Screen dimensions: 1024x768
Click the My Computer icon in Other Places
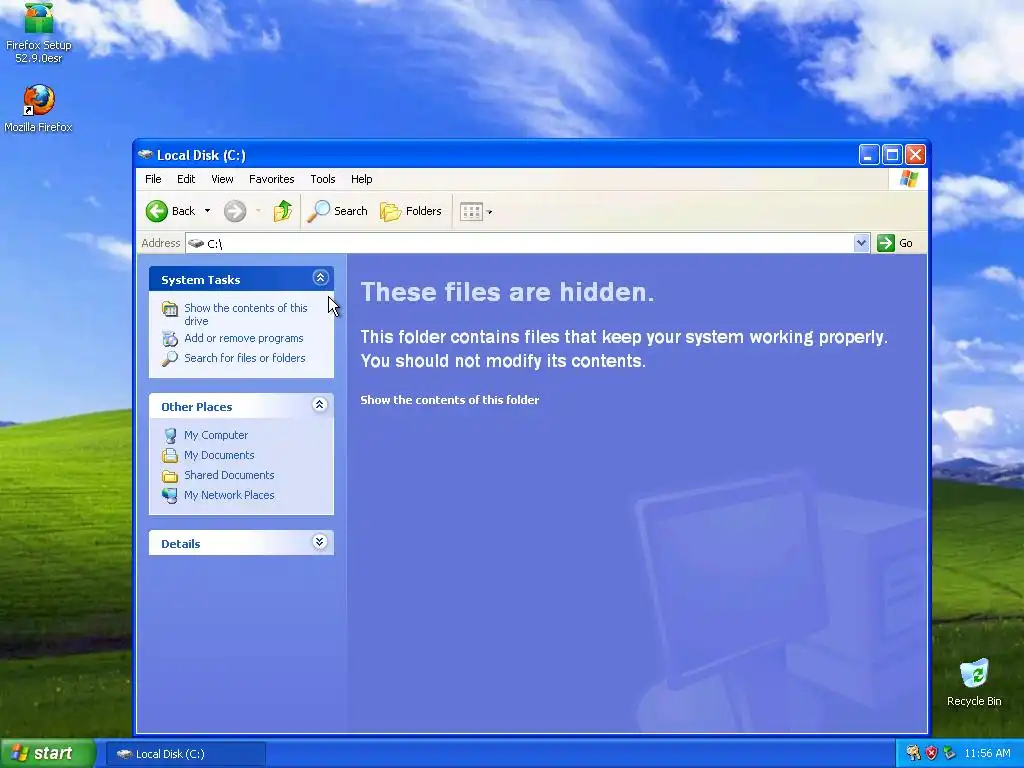point(170,436)
